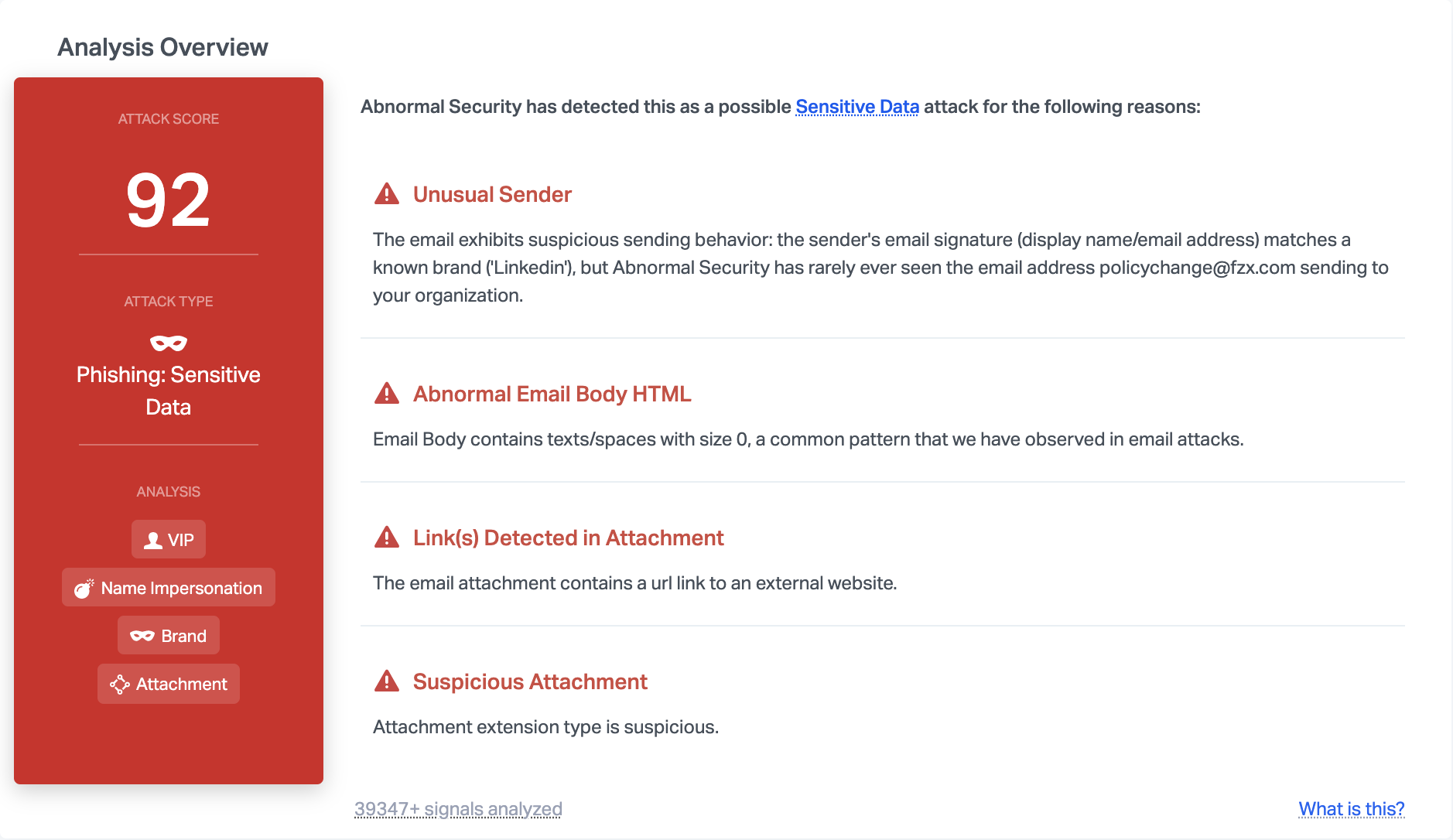Open the What is this? link
Screen dimensions: 1453x840
[1351, 809]
